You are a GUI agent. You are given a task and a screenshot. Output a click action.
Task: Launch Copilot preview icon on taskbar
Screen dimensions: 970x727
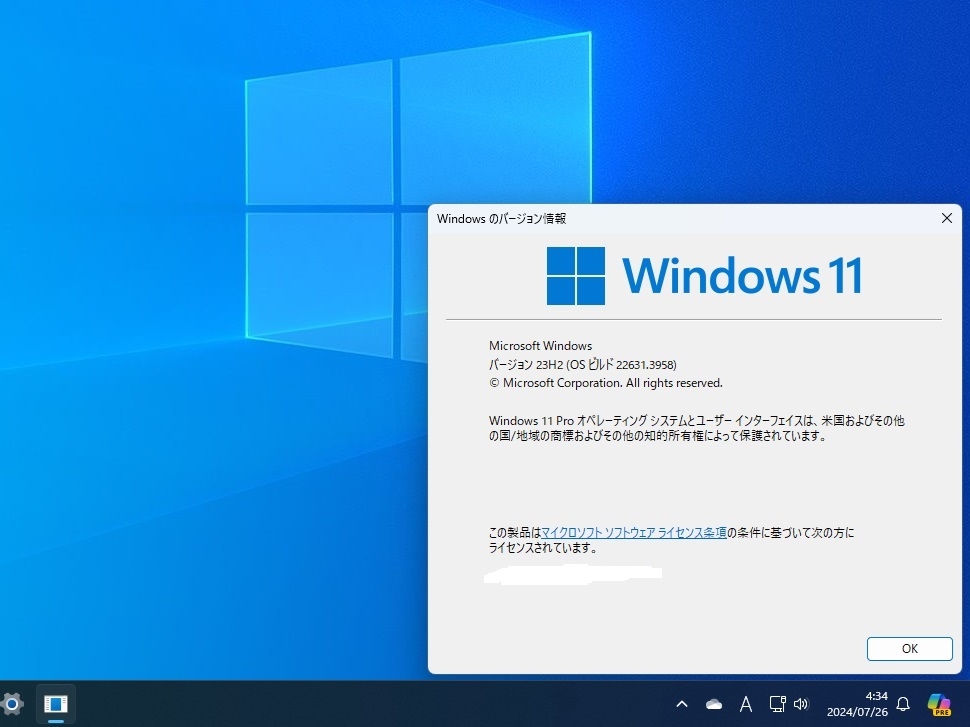click(939, 704)
